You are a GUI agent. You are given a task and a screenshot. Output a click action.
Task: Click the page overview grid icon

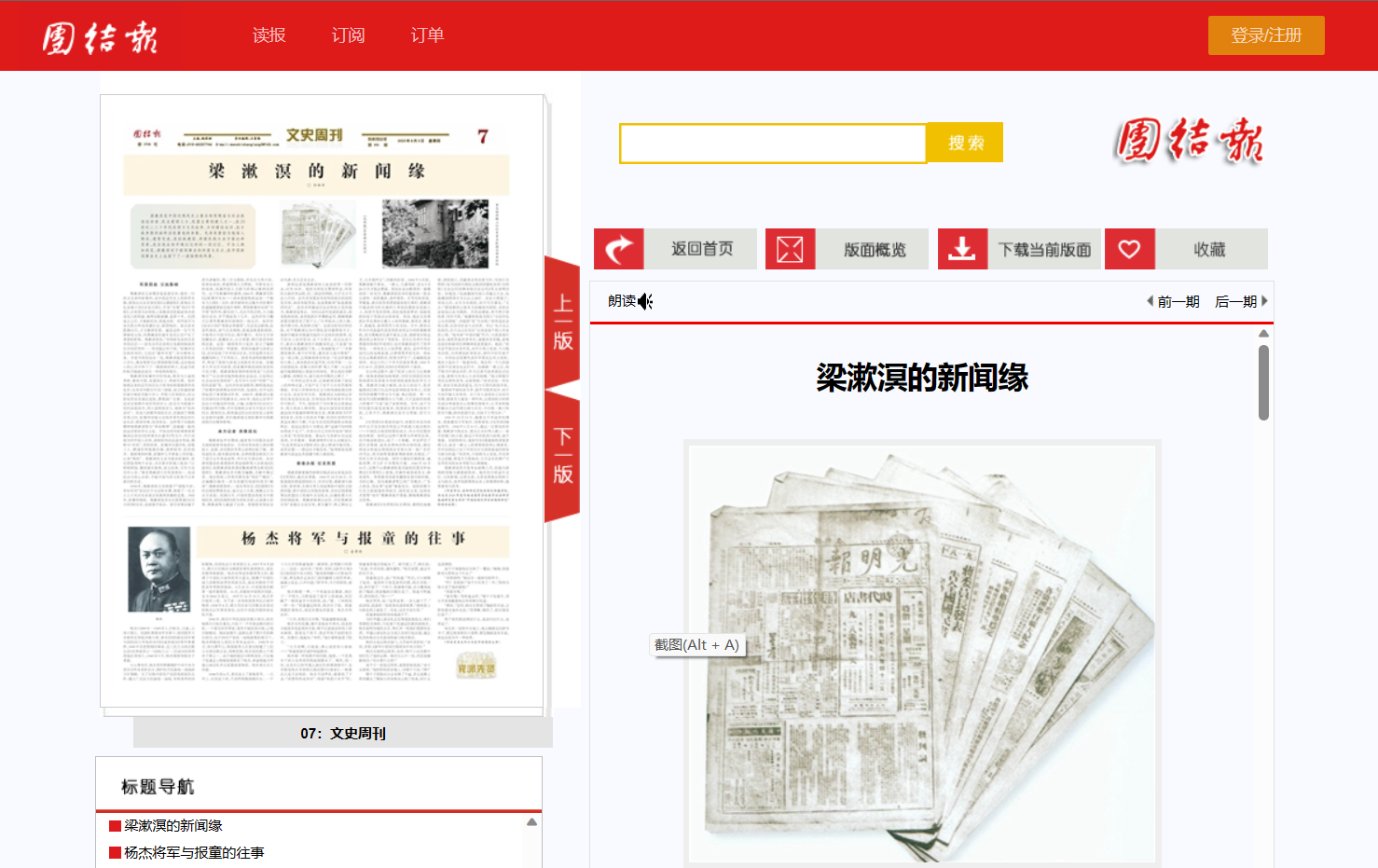[x=790, y=249]
